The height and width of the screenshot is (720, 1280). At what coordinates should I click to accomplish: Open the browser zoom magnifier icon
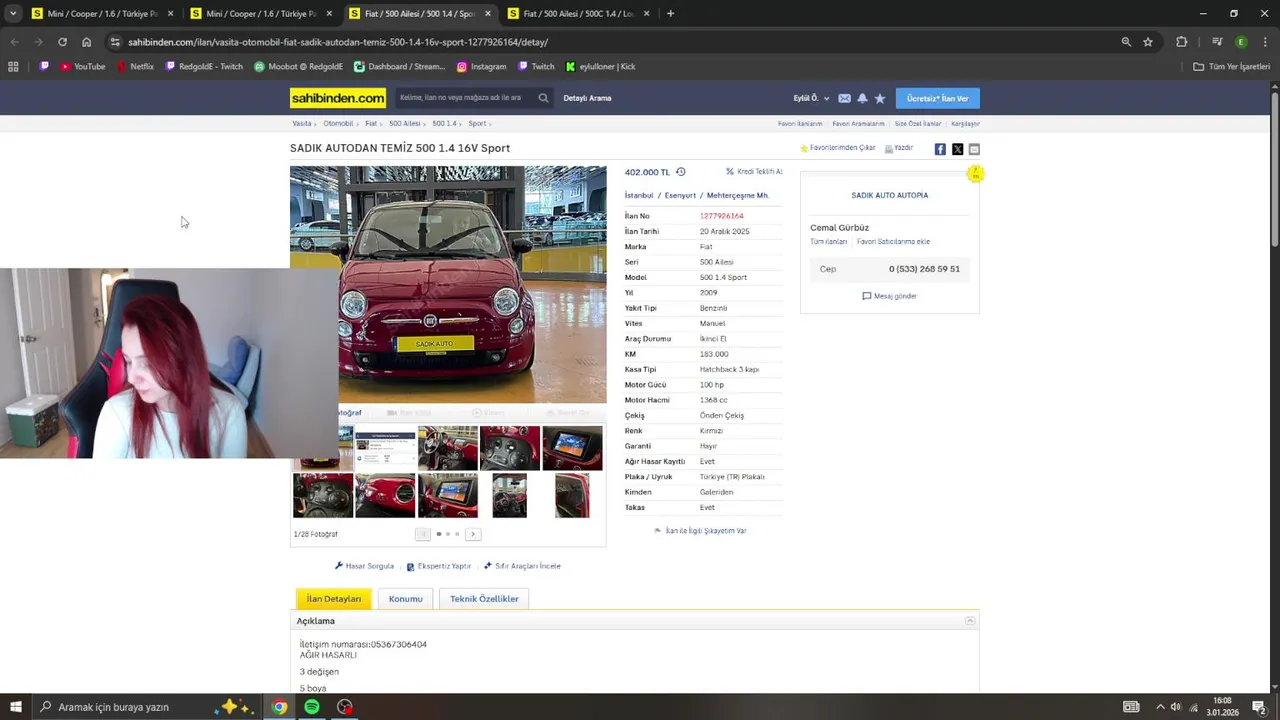(x=1126, y=42)
